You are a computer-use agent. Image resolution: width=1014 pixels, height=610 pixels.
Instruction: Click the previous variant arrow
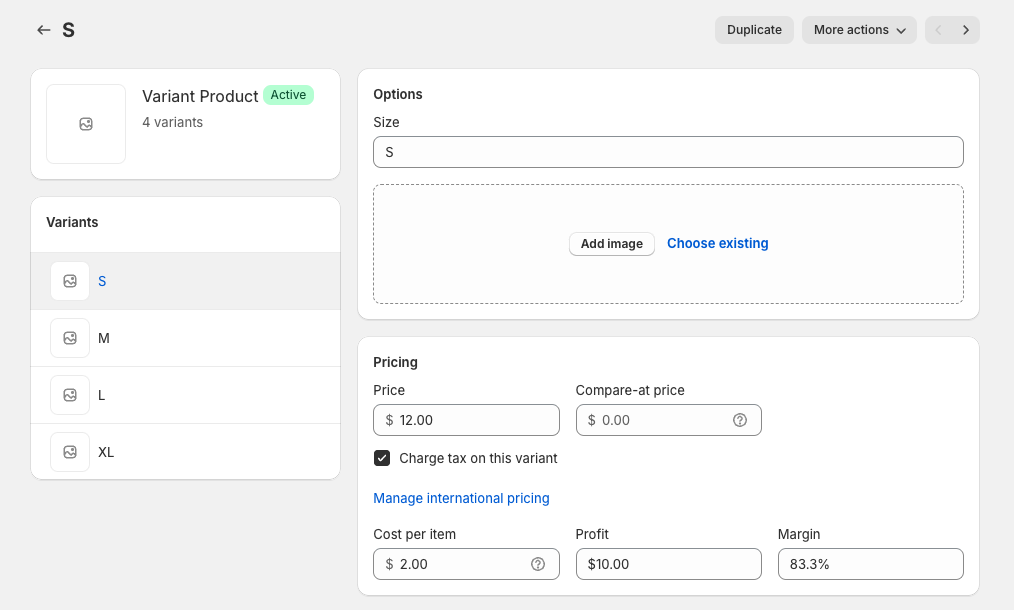pyautogui.click(x=939, y=30)
